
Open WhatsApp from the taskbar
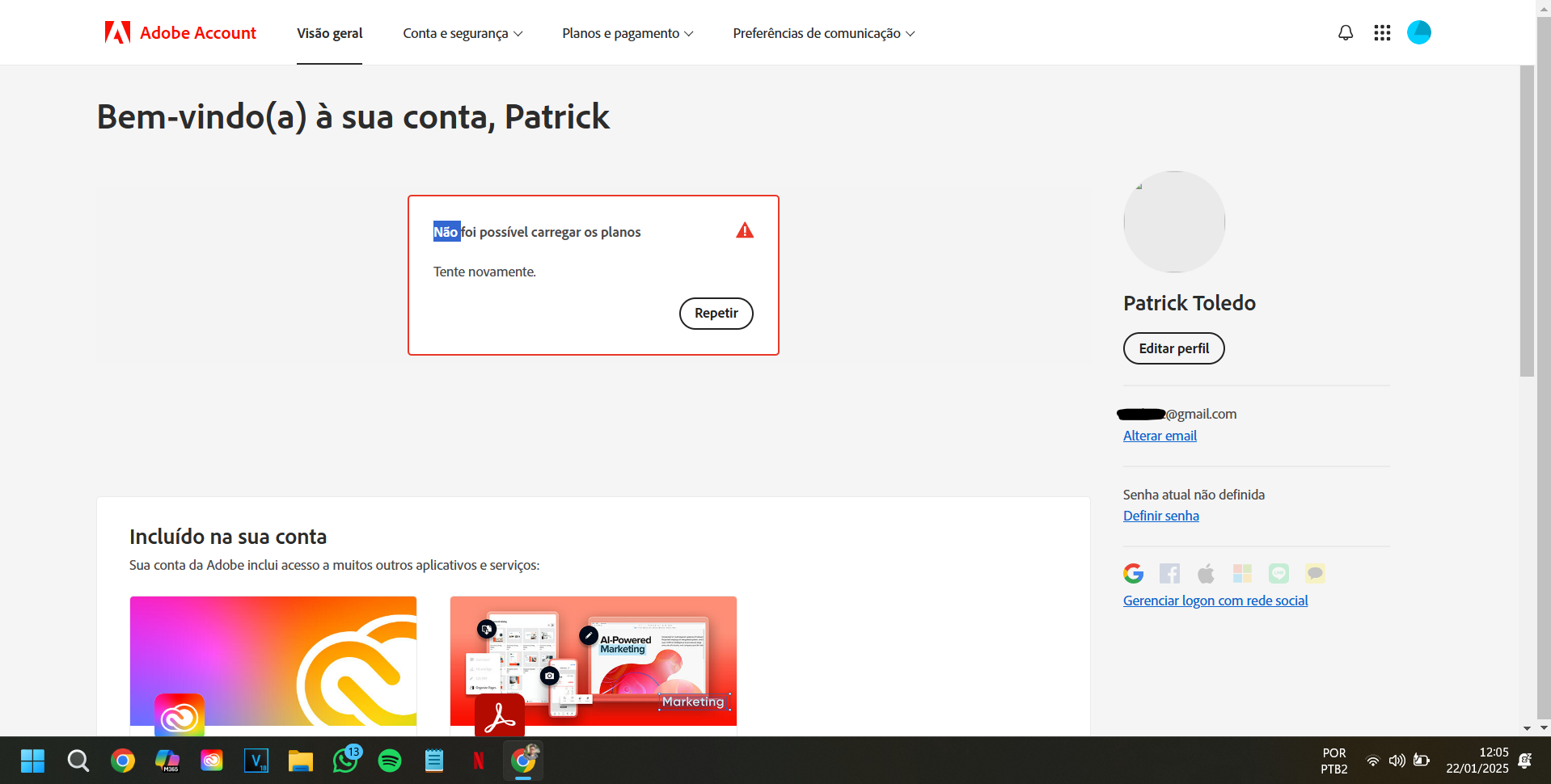345,761
